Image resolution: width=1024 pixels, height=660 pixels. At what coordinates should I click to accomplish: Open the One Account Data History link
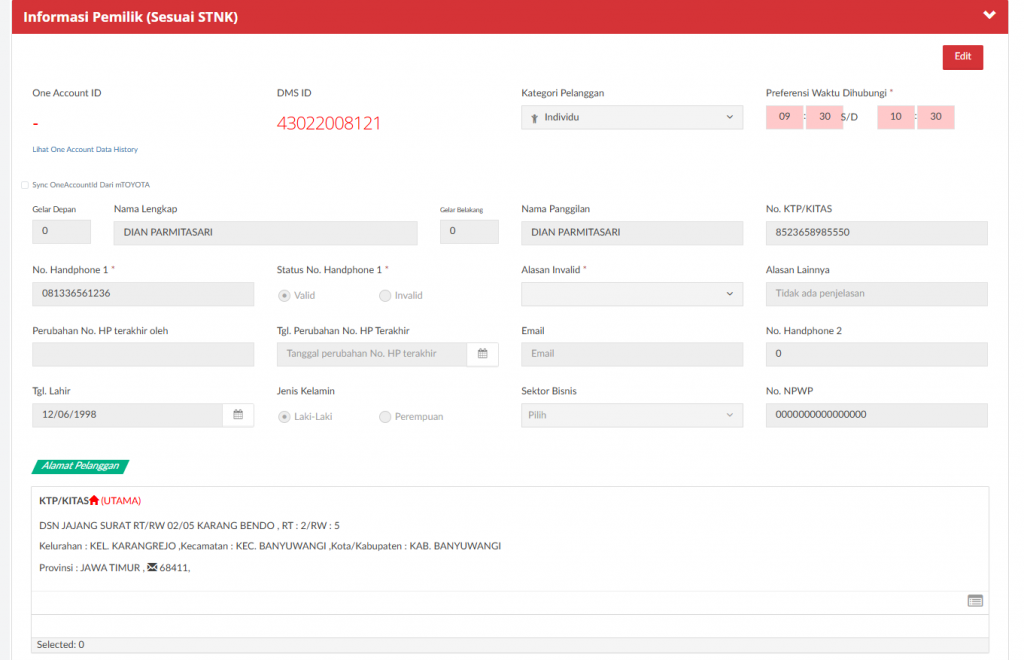85,149
